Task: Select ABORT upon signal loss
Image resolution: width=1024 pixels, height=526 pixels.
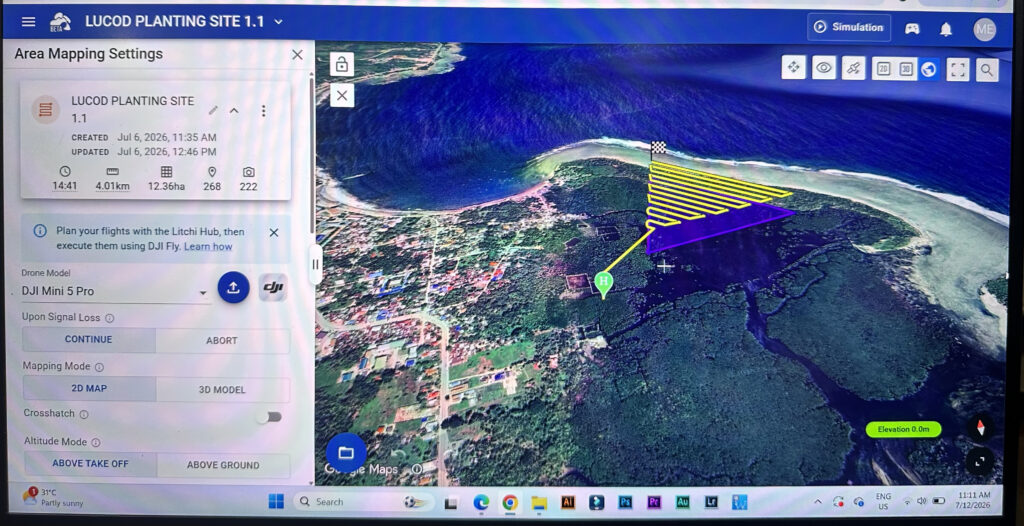Action: tap(222, 340)
